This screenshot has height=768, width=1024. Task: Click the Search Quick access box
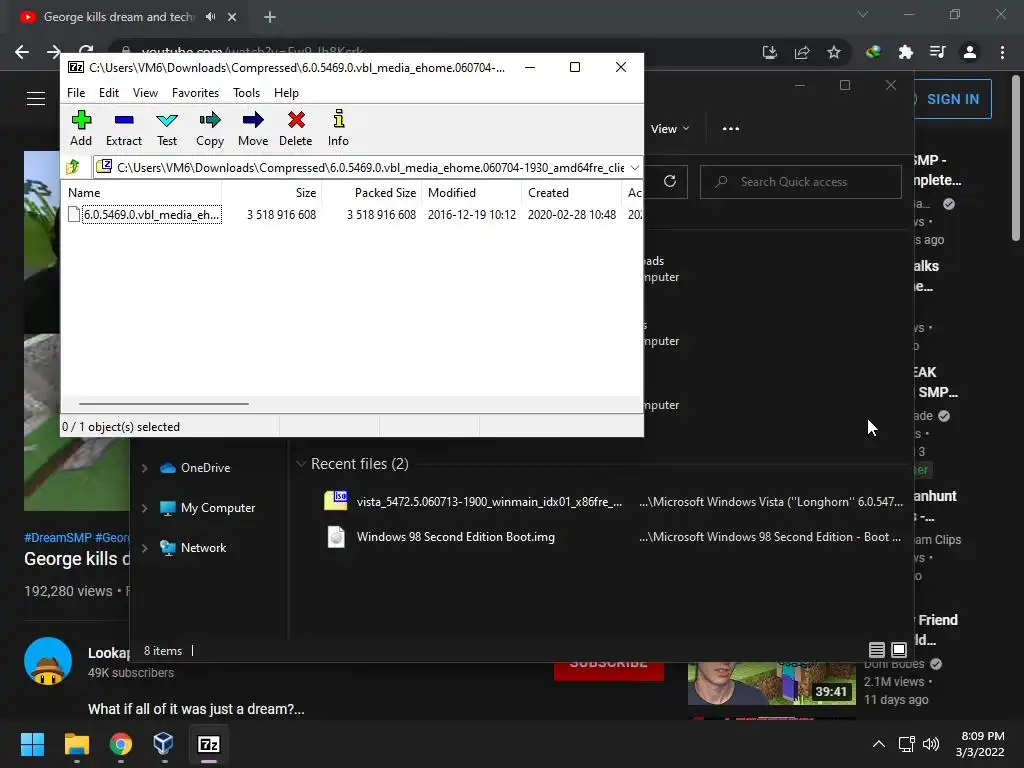point(801,182)
